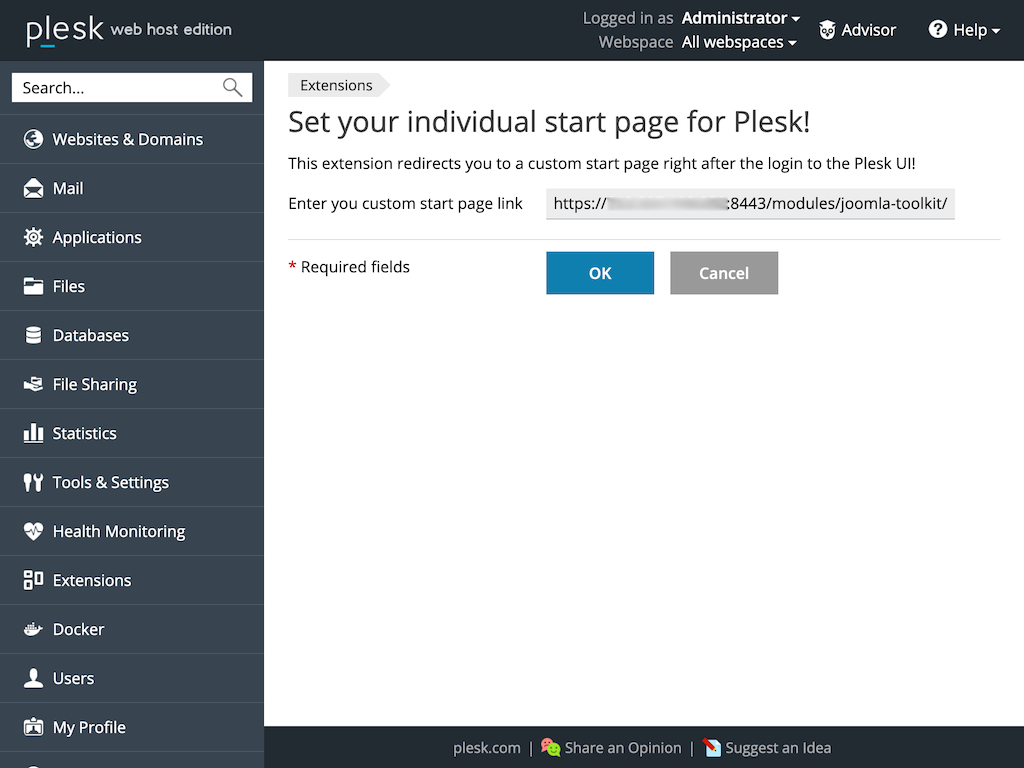The width and height of the screenshot is (1024, 768).
Task: Click Share an Opinion in the footer
Action: click(x=621, y=747)
